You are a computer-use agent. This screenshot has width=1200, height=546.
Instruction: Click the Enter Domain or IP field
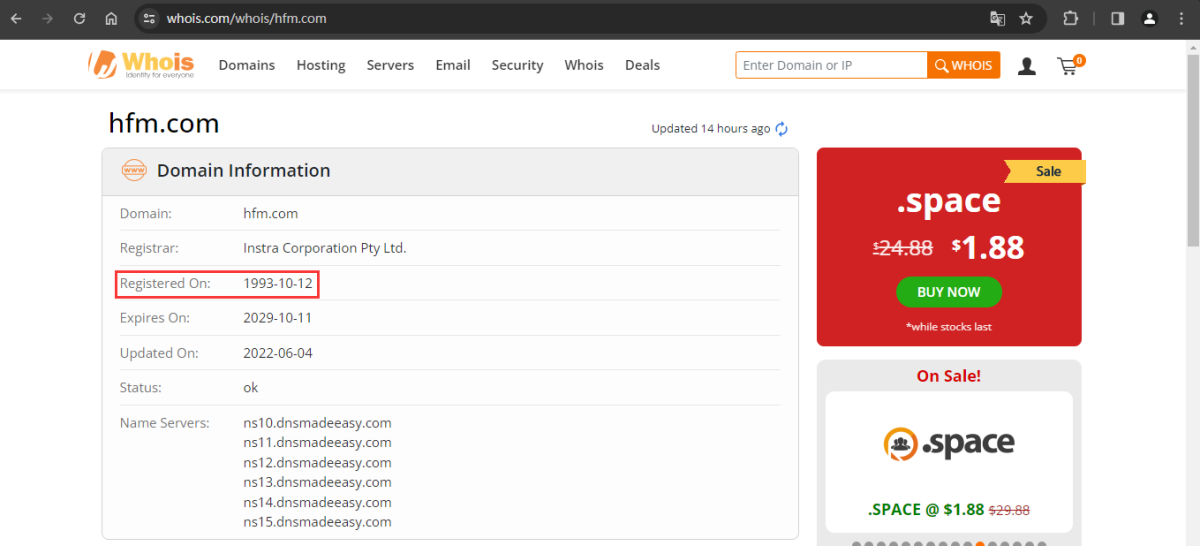(x=830, y=65)
